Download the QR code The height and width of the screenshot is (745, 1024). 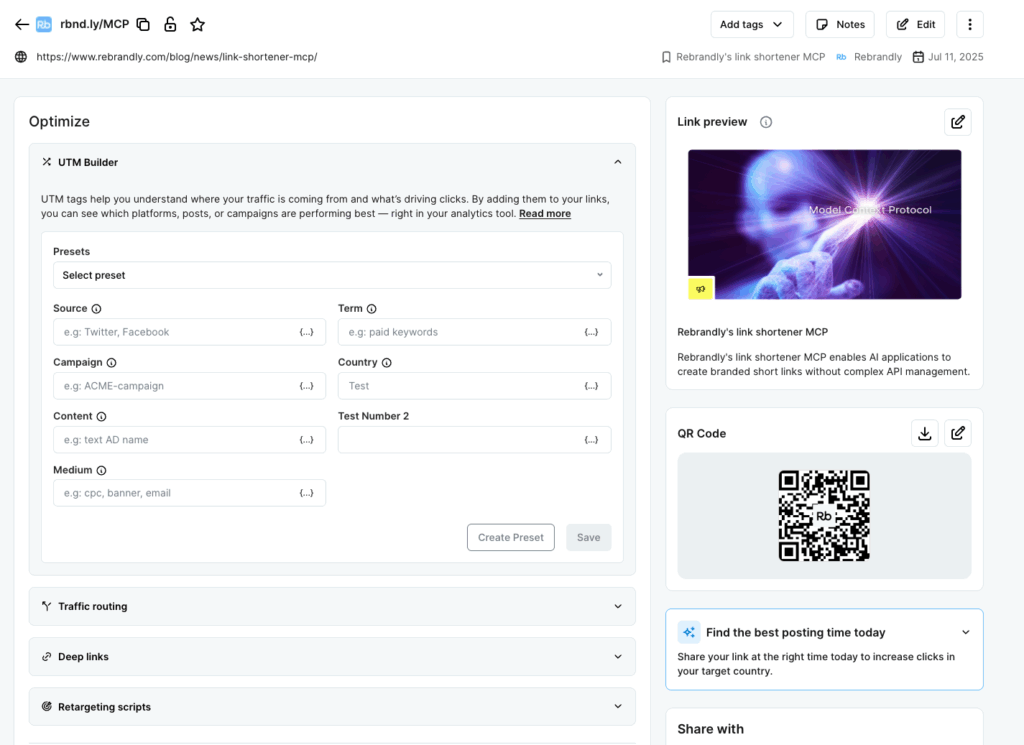click(925, 434)
